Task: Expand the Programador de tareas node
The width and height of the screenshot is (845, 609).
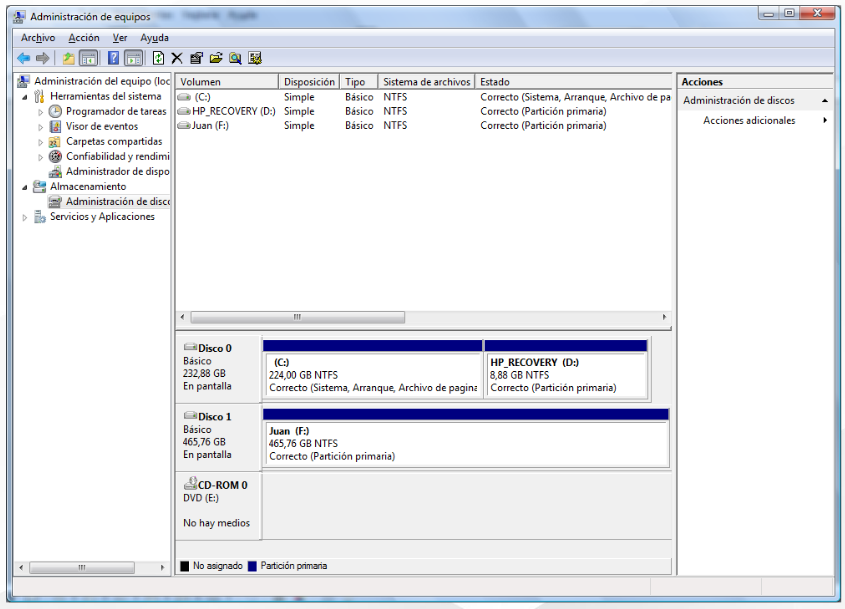Action: click(40, 112)
